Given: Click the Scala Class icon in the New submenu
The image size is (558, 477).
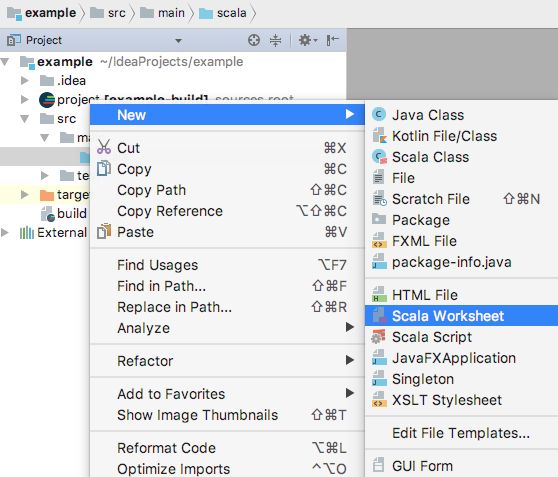Looking at the screenshot, I should click(379, 157).
